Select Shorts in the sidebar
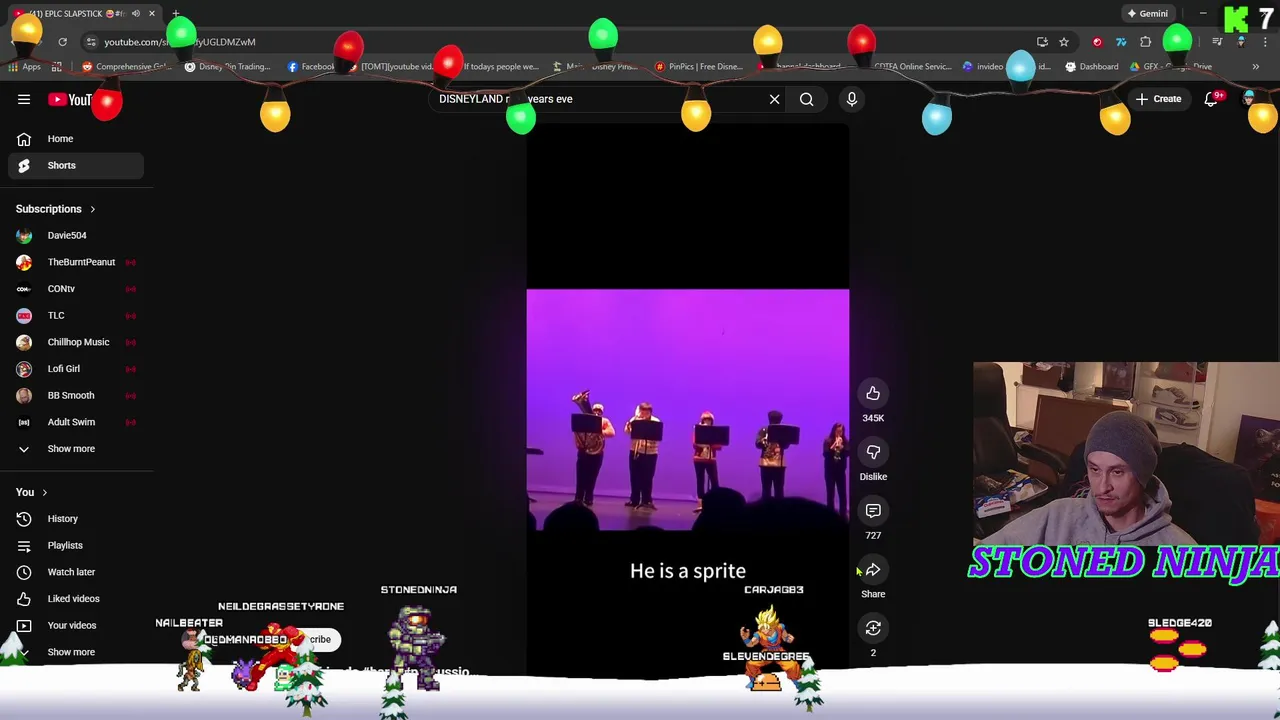Screen dimensions: 1280x720 (75, 165)
